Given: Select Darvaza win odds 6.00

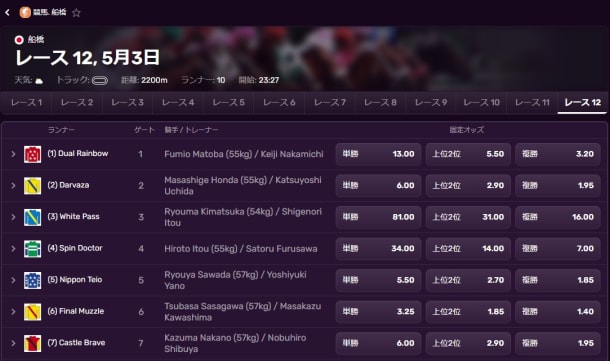Looking at the screenshot, I should [379, 186].
